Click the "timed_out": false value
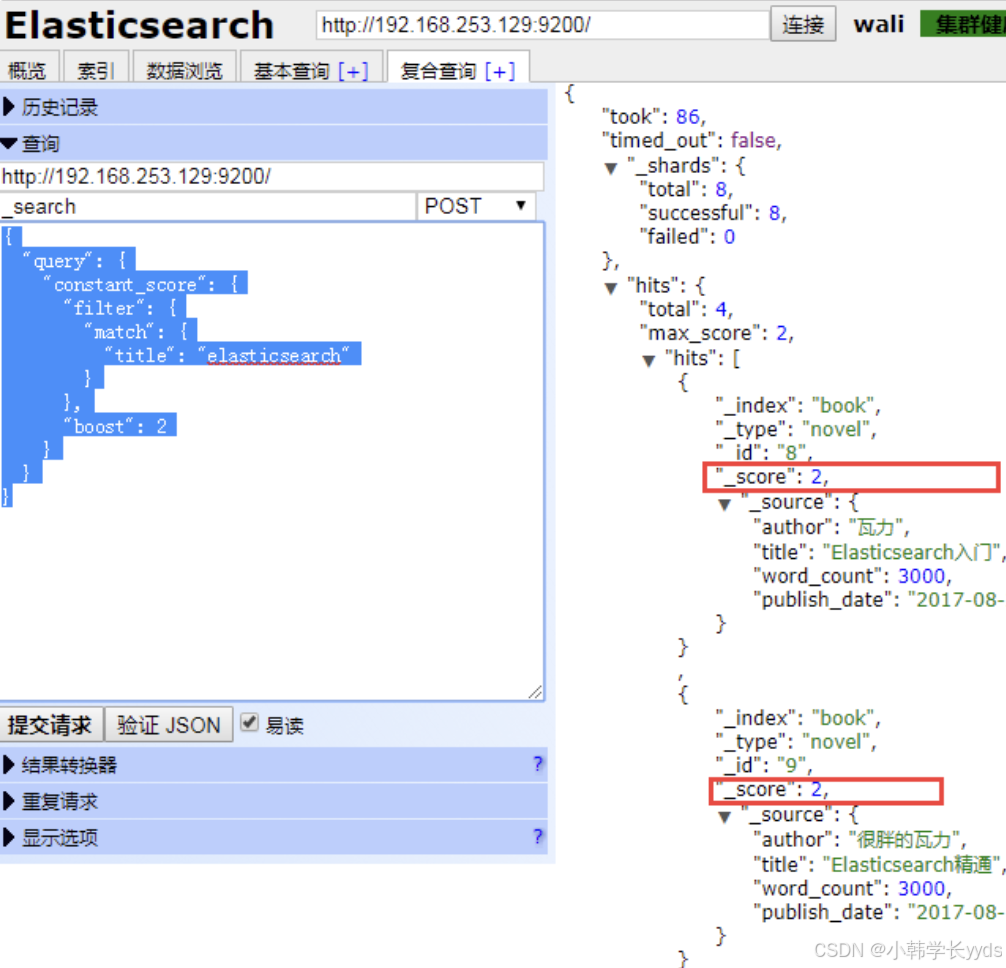This screenshot has width=1006, height=968. [753, 140]
